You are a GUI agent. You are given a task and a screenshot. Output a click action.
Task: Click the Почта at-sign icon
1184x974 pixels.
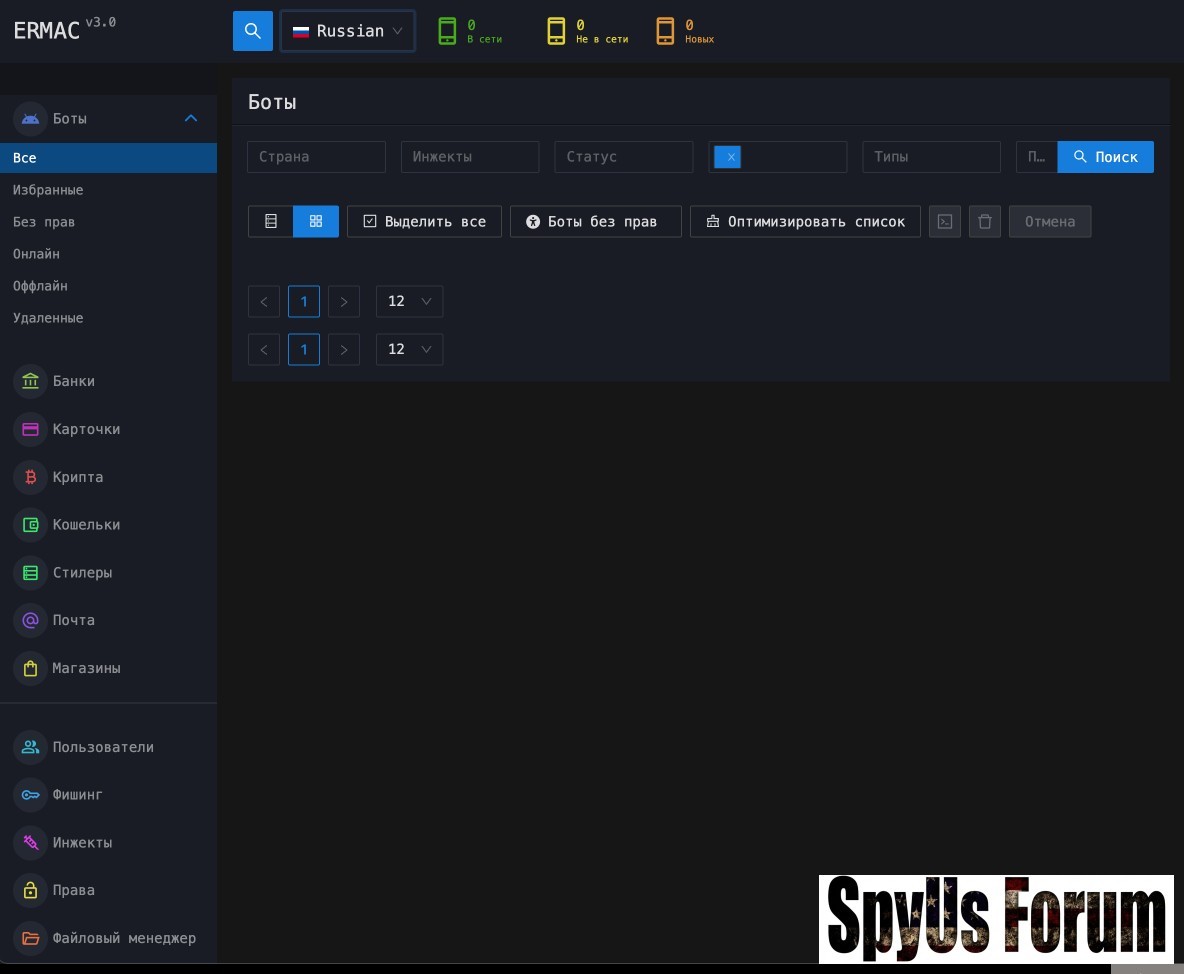tap(31, 620)
